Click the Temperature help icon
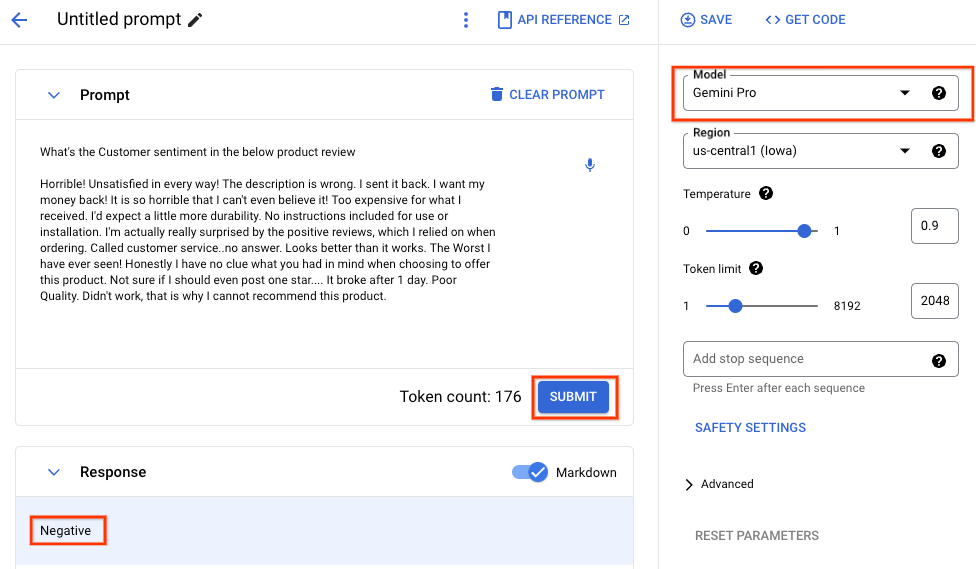This screenshot has width=976, height=569. point(766,193)
